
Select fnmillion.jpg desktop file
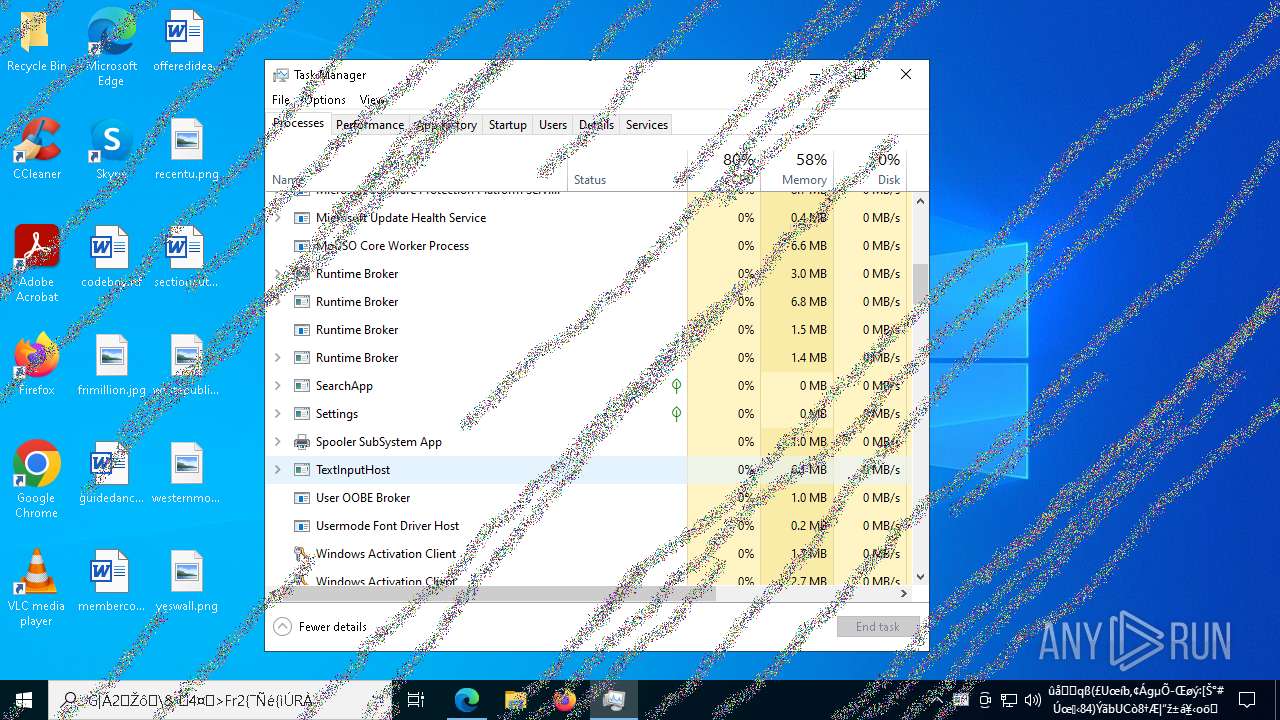click(x=111, y=365)
